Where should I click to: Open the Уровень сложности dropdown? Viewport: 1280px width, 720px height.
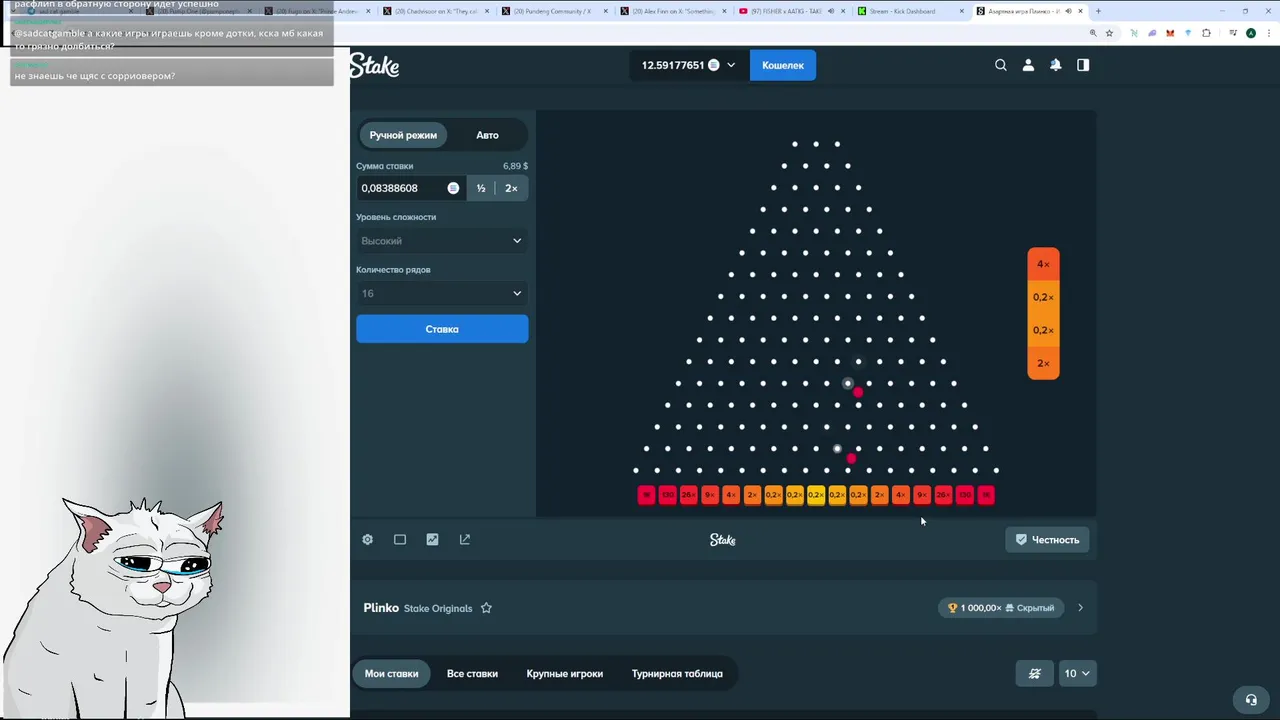coord(442,240)
